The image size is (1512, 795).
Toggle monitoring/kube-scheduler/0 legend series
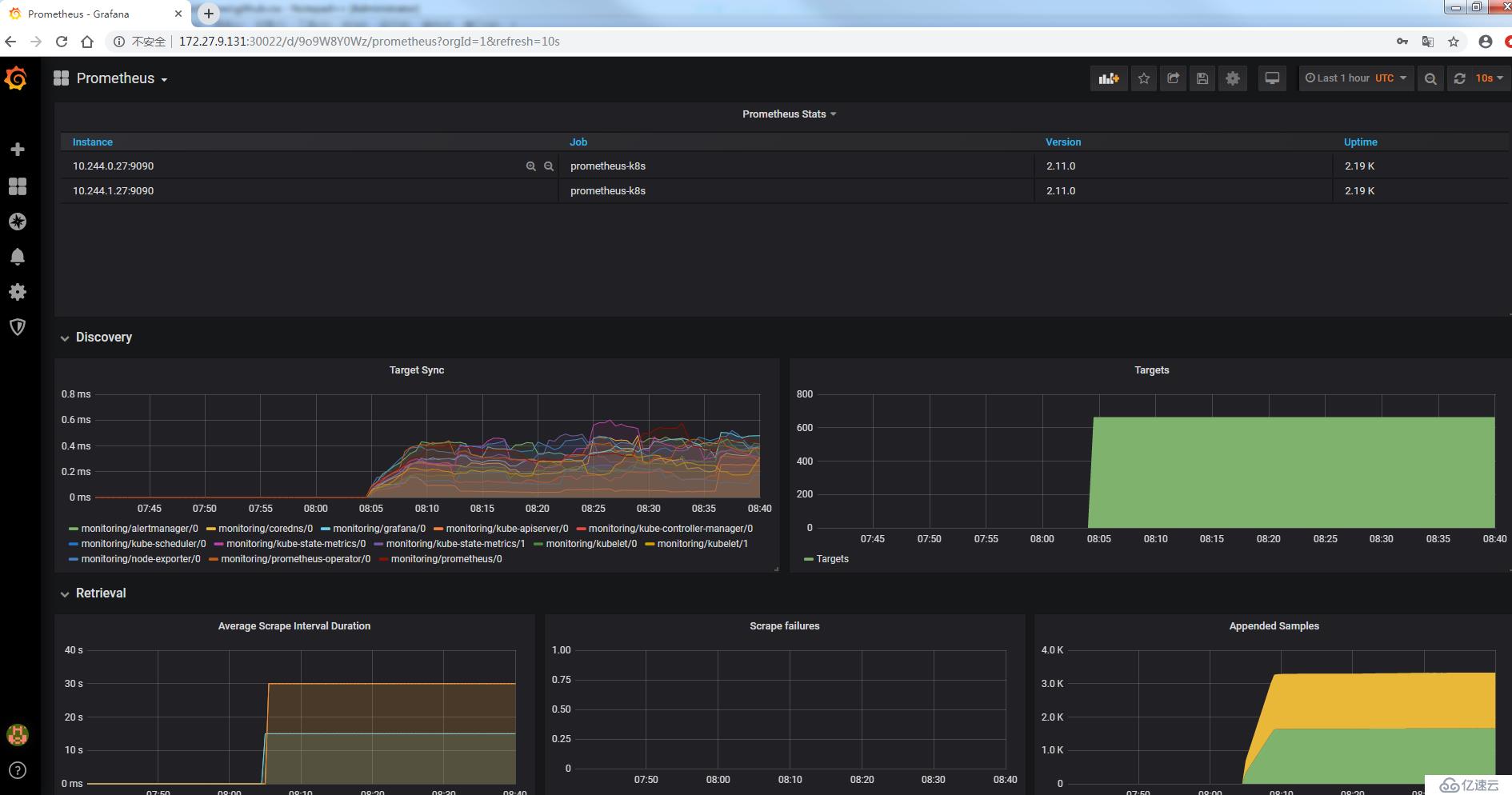coord(143,544)
